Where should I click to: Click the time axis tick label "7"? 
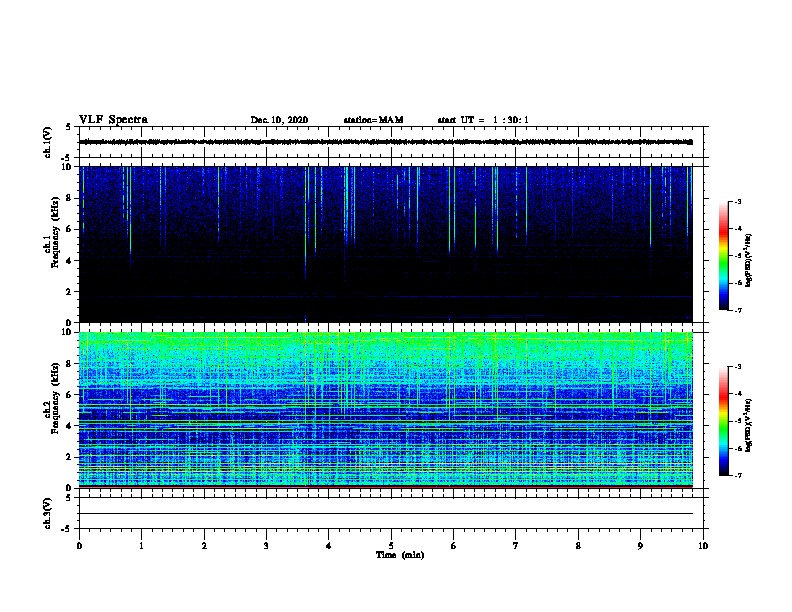(516, 546)
